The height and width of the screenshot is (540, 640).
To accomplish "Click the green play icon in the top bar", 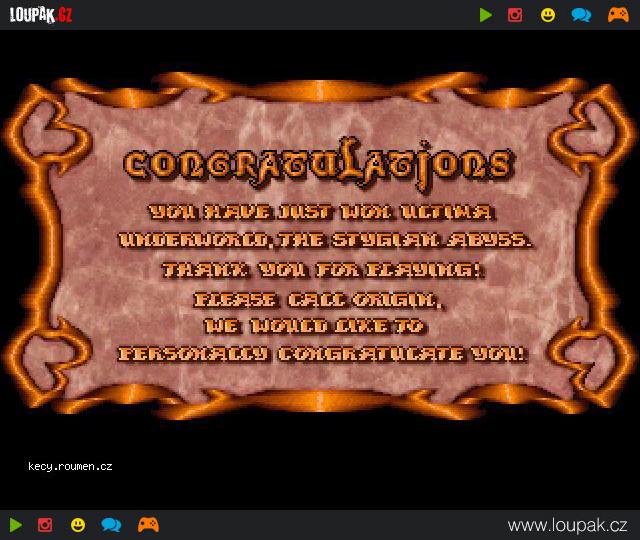I will click(x=486, y=15).
